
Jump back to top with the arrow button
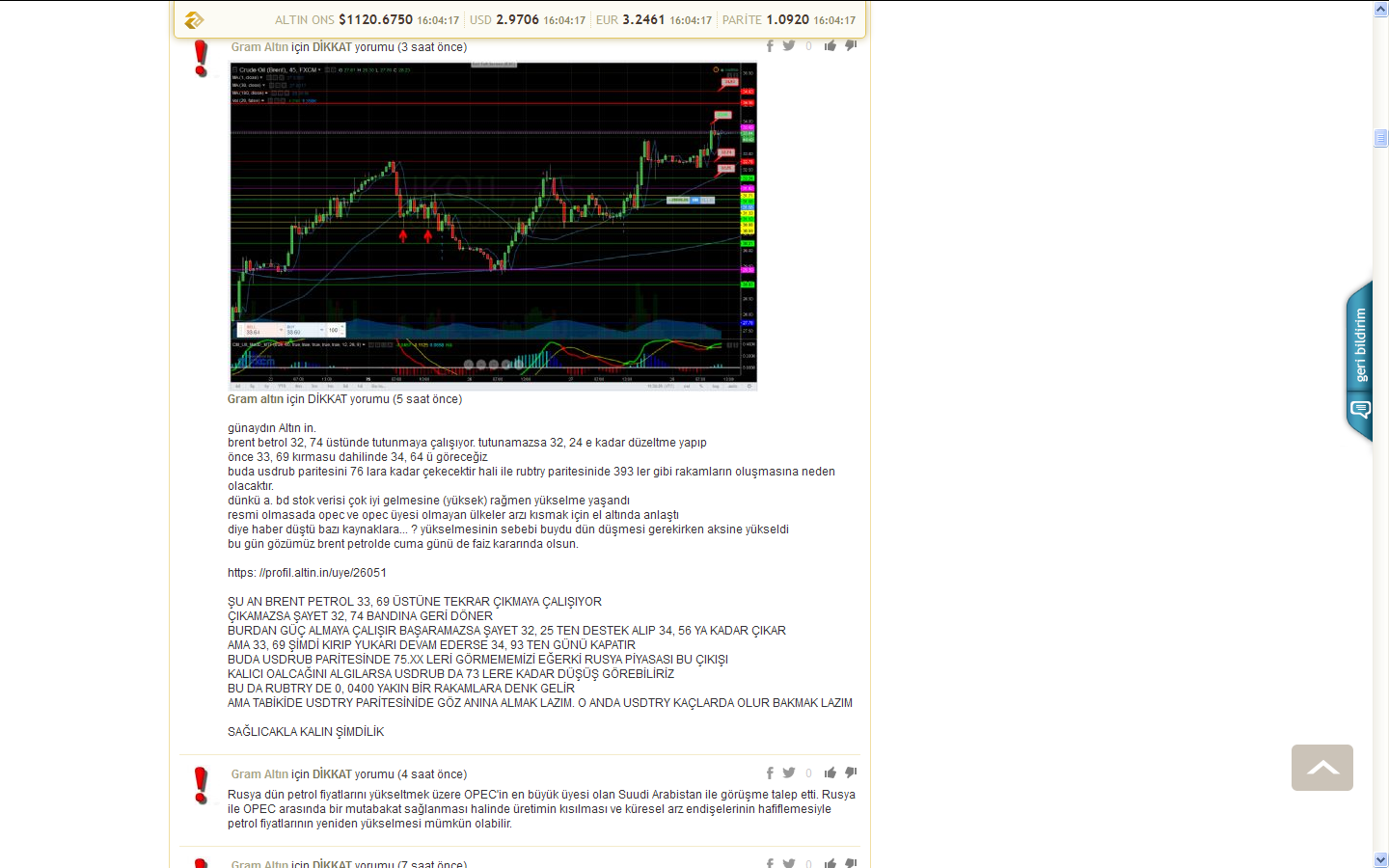click(x=1322, y=768)
